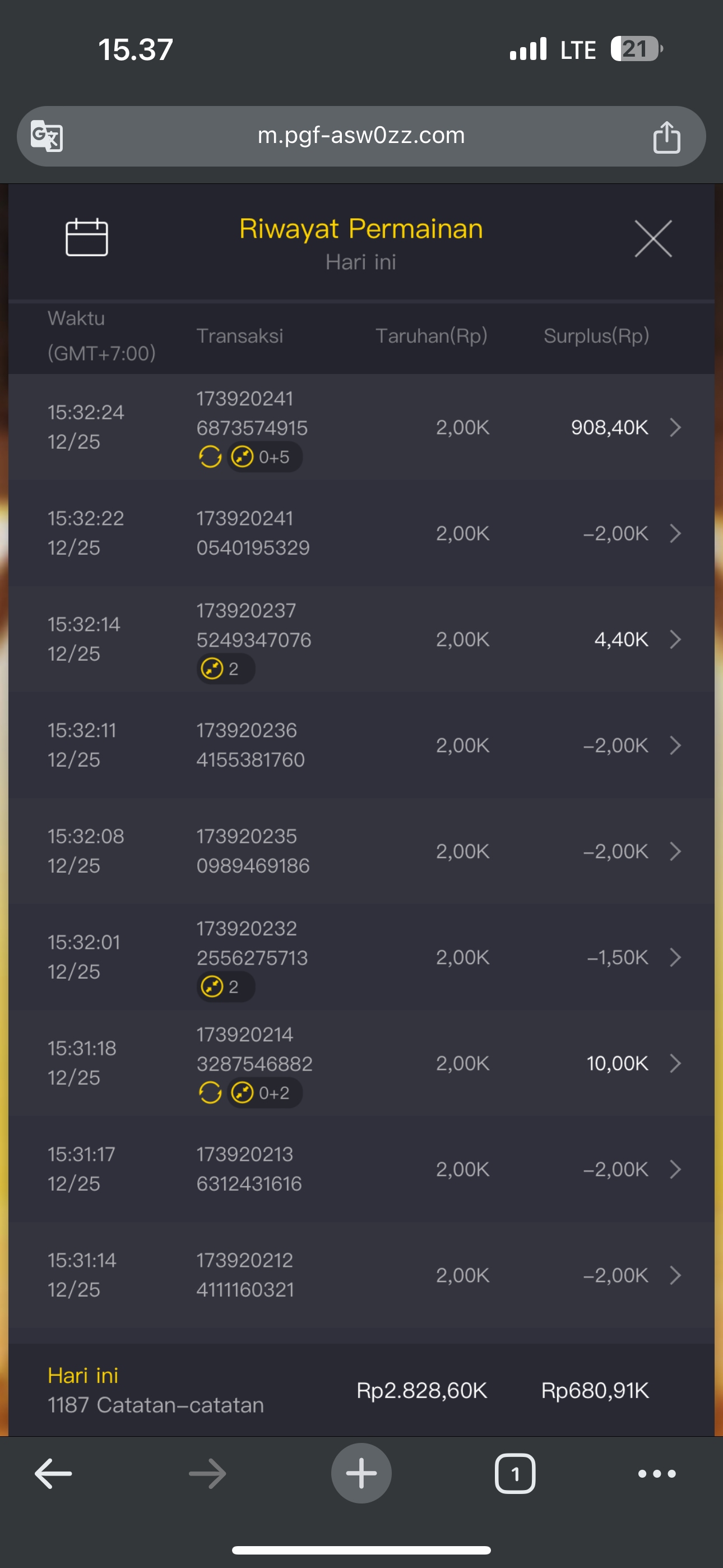Close the Riwayat Permainan panel
The image size is (723, 1568).
click(x=653, y=238)
